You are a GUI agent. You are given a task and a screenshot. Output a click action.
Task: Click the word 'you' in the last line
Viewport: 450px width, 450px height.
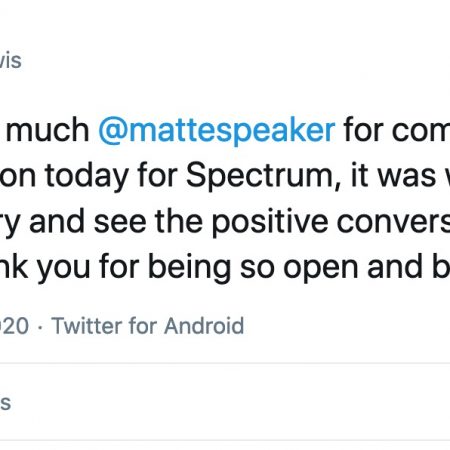click(63, 271)
